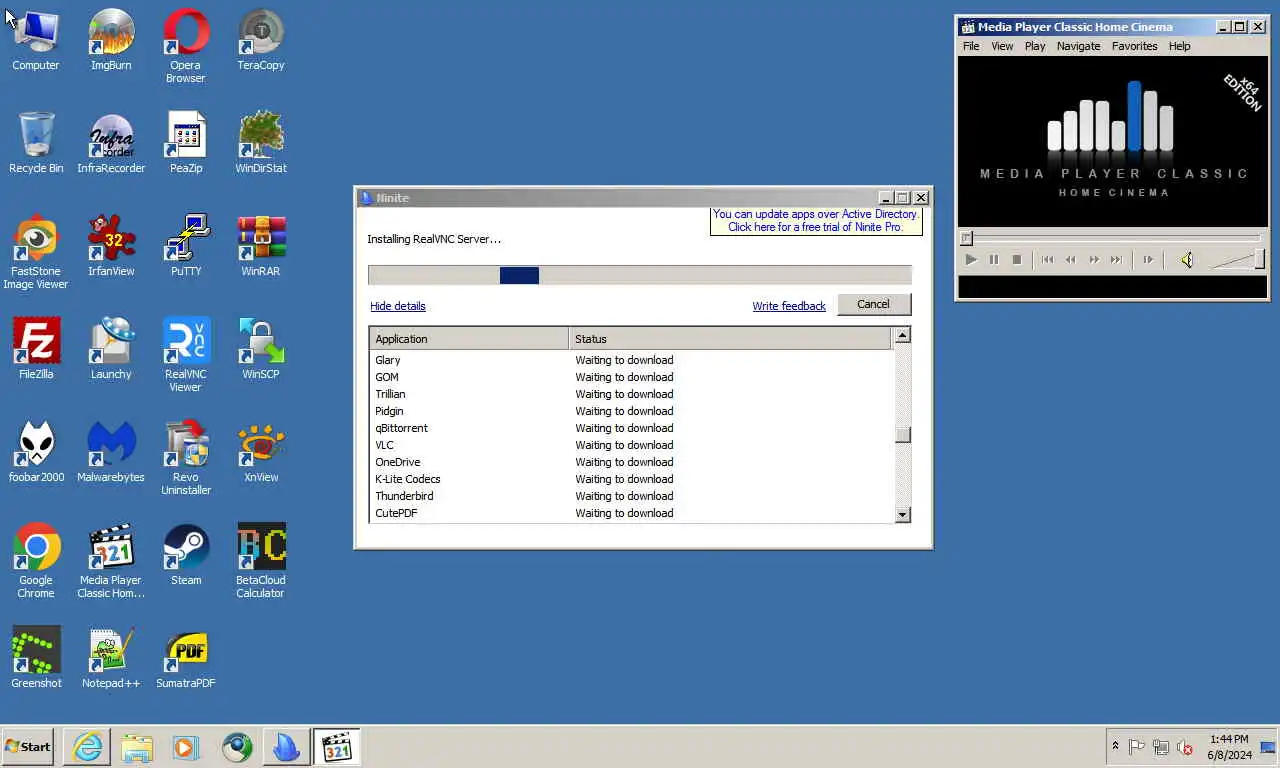Sort by the Application column header
Screen dimensions: 1280x768
(469, 339)
